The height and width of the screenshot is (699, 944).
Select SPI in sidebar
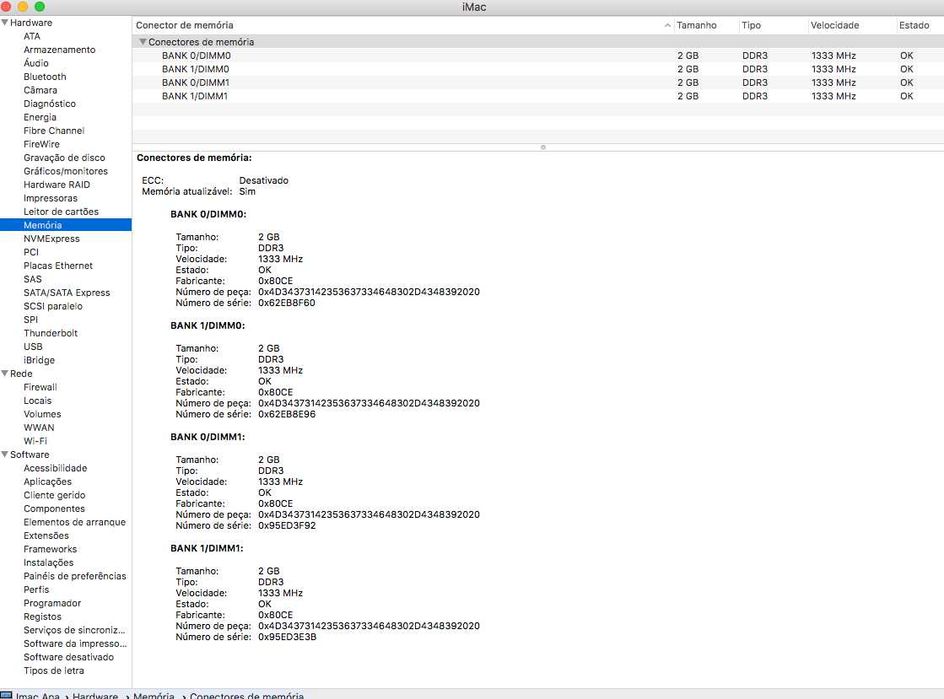pyautogui.click(x=31, y=320)
